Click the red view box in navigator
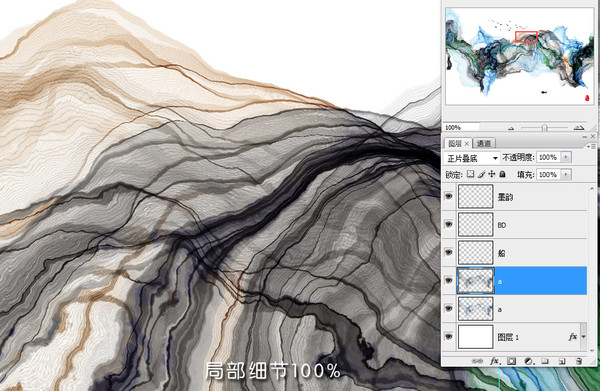Screen dimensions: 600x391 tap(526, 37)
